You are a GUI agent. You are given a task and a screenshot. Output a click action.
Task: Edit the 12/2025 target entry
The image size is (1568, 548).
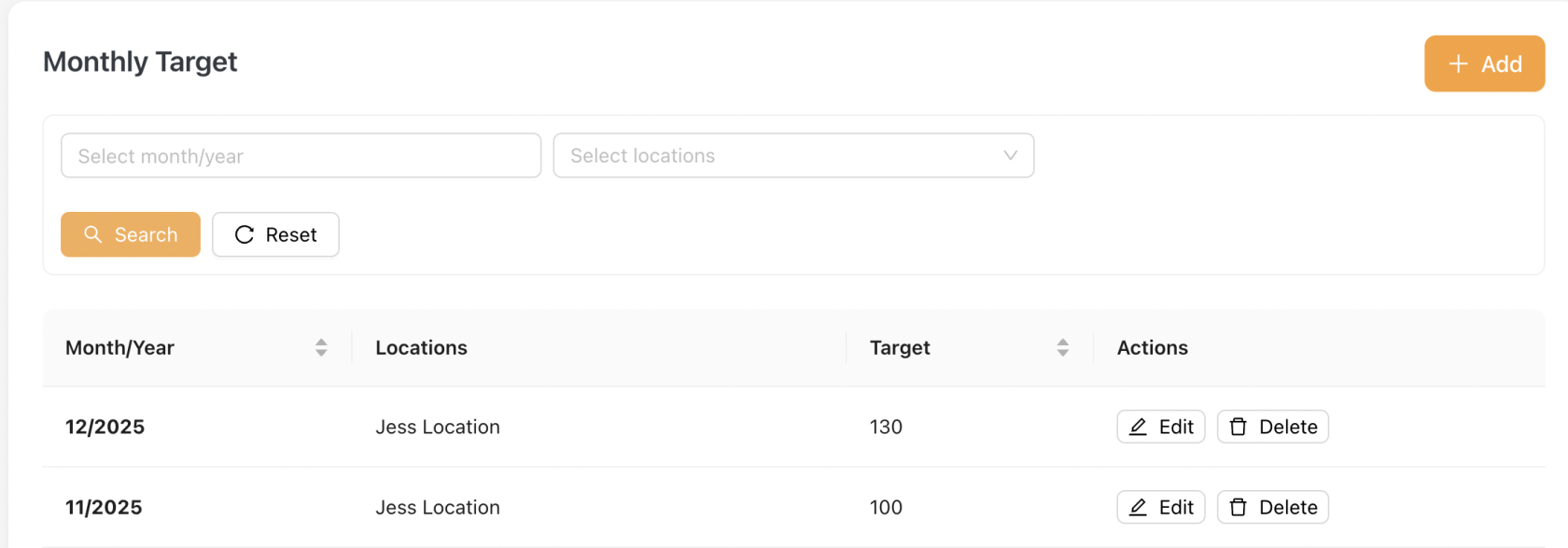(1161, 427)
